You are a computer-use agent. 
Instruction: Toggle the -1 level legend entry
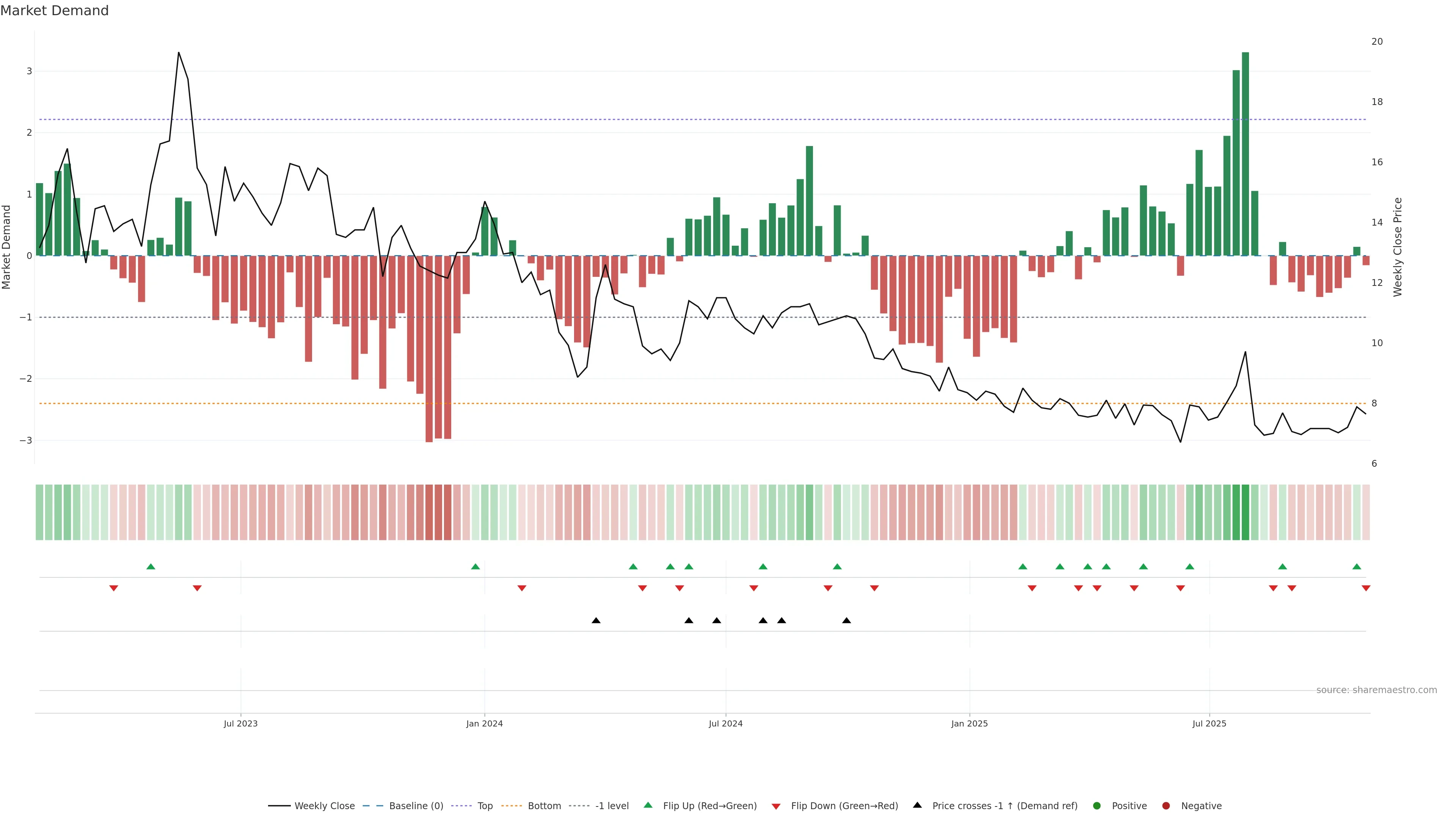(612, 806)
